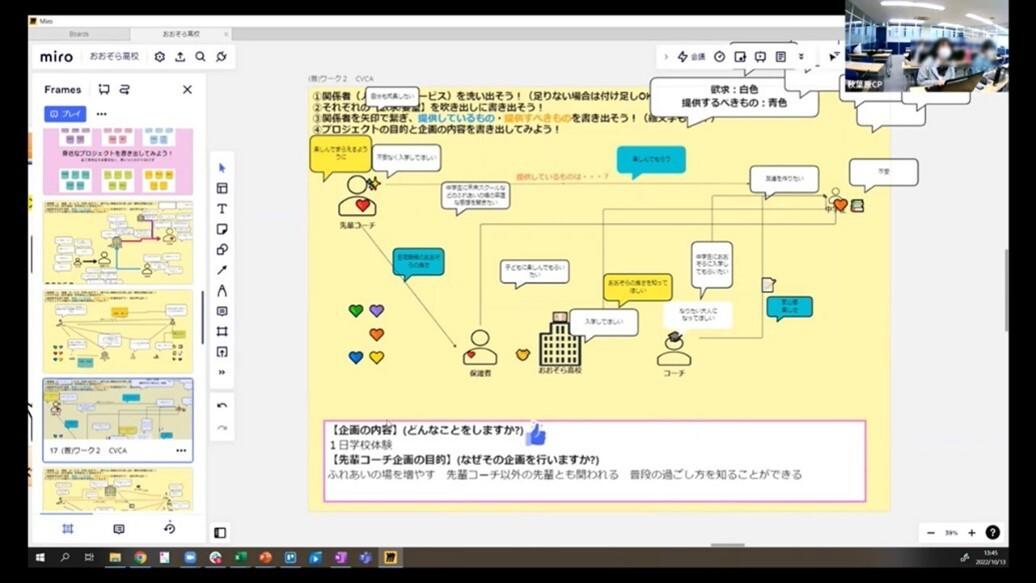The width and height of the screenshot is (1036, 583).
Task: Toggle the bottom-left panel visibility button
Action: click(x=220, y=533)
